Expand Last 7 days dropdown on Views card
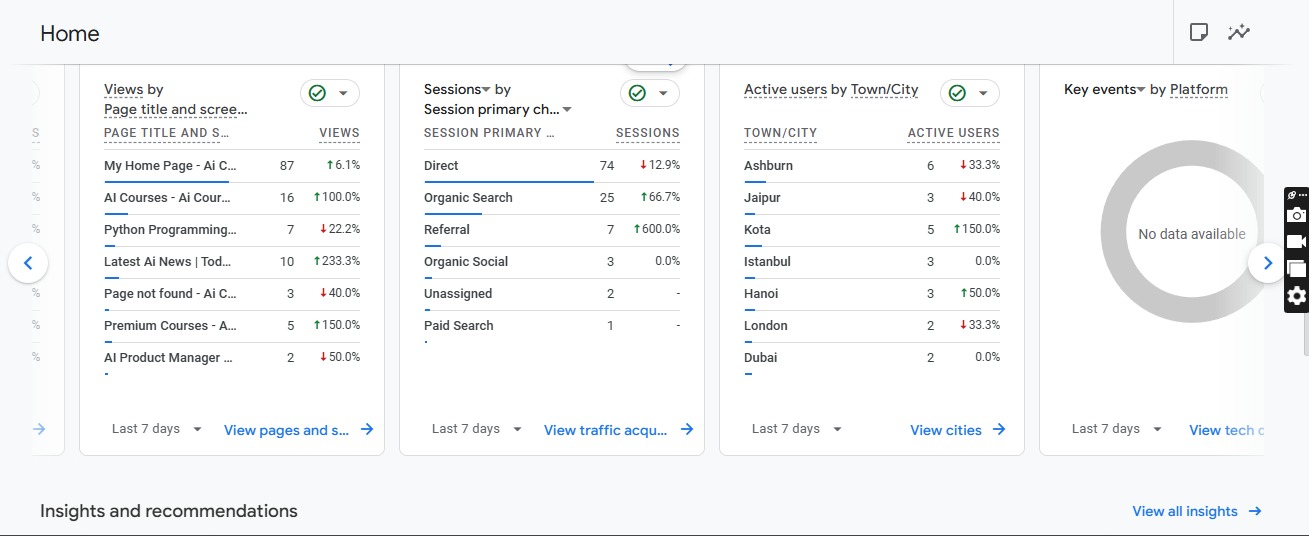The image size is (1309, 536). point(157,429)
